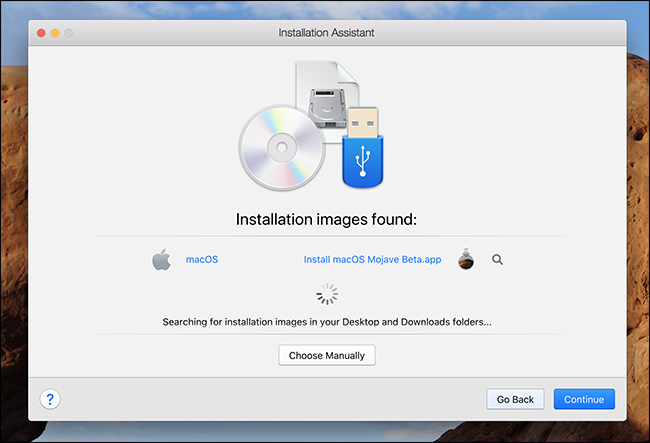Open help with the question mark button
This screenshot has width=650, height=443.
click(50, 399)
